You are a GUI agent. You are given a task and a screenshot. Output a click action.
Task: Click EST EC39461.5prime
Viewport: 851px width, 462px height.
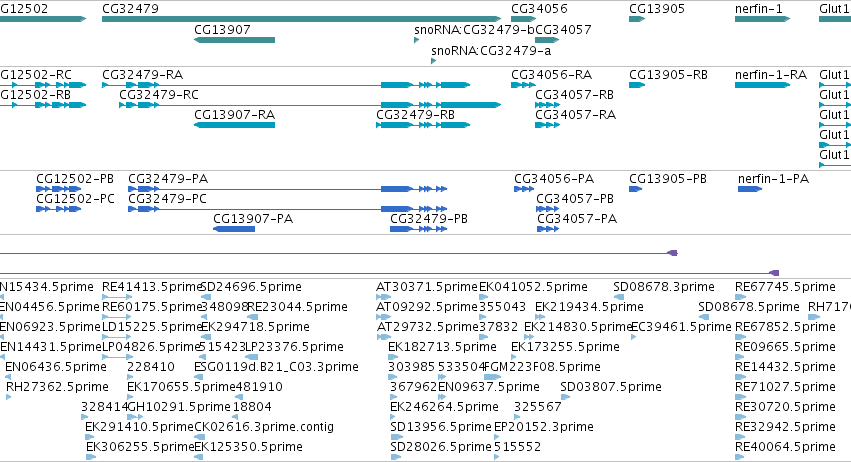(x=681, y=327)
